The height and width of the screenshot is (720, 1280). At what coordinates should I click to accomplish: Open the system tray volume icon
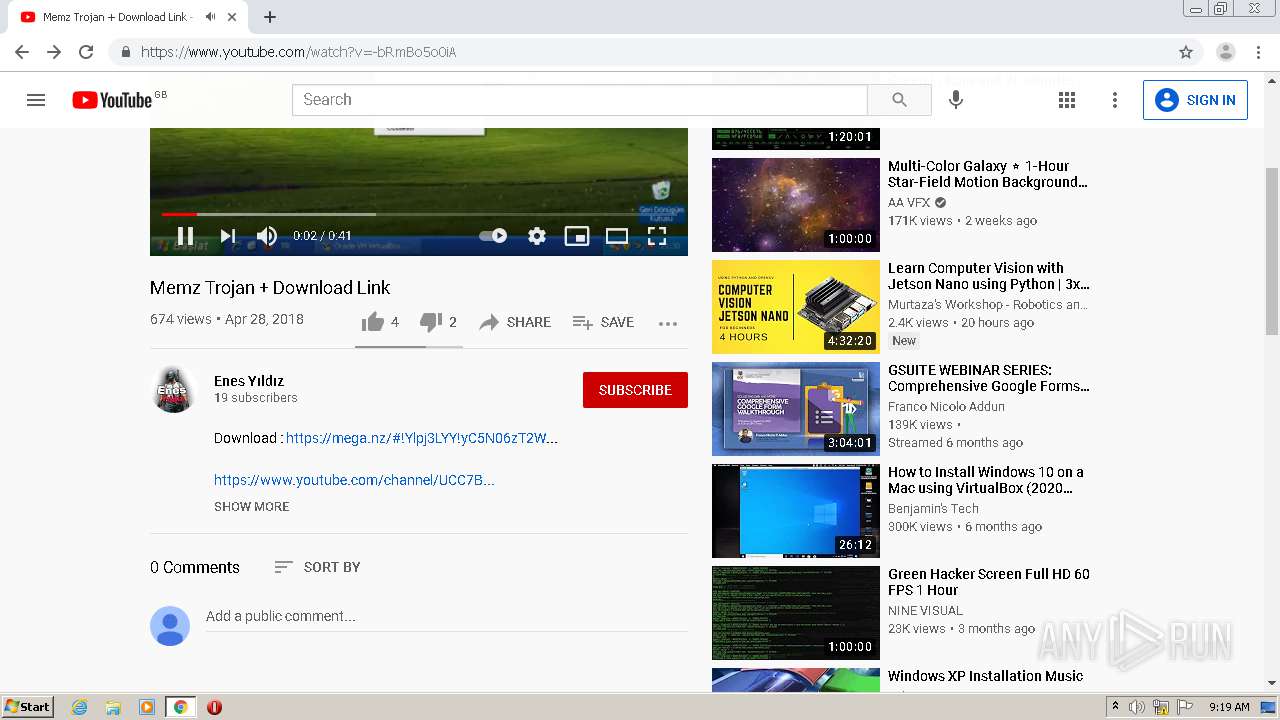pyautogui.click(x=1137, y=707)
